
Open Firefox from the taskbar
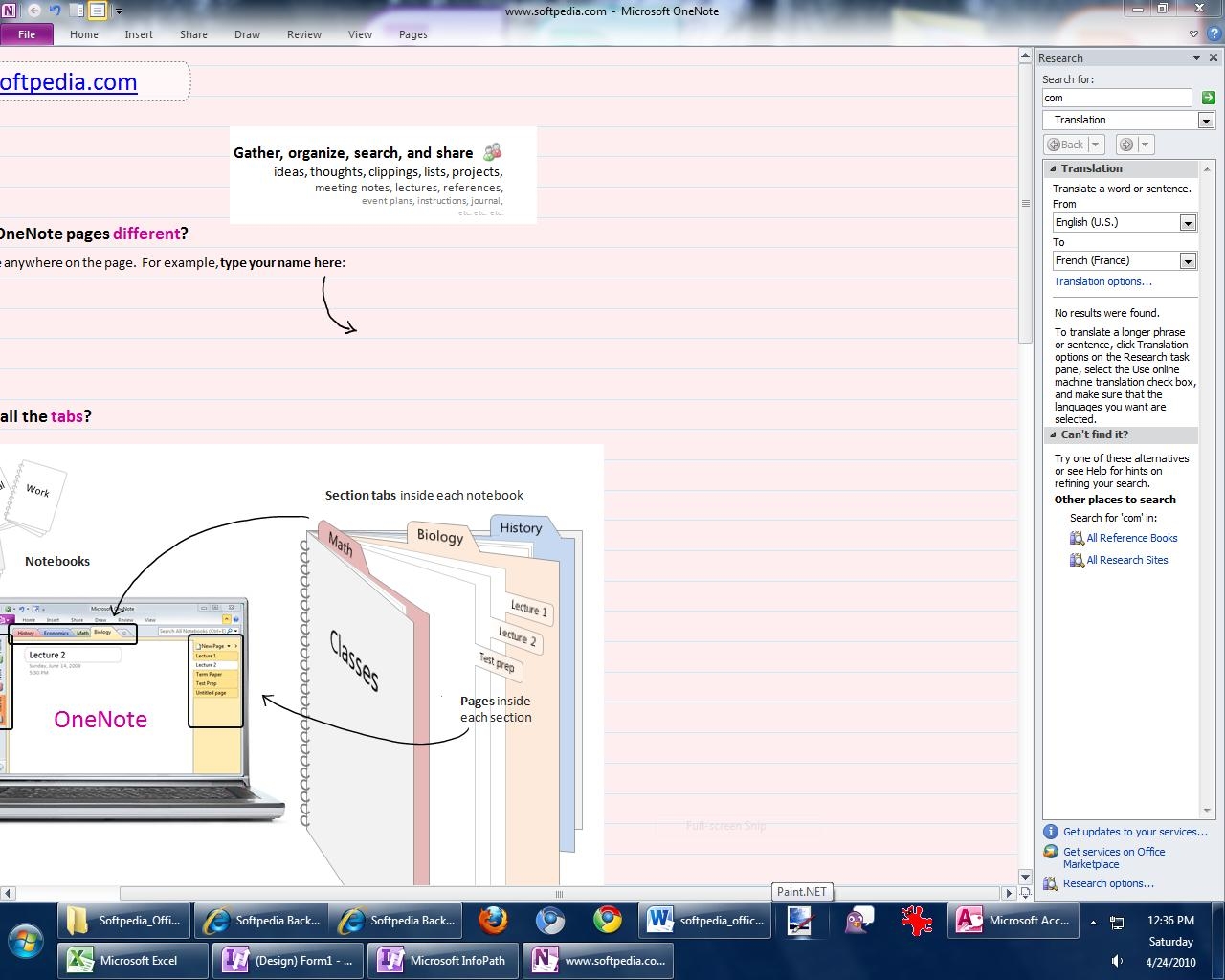493,921
